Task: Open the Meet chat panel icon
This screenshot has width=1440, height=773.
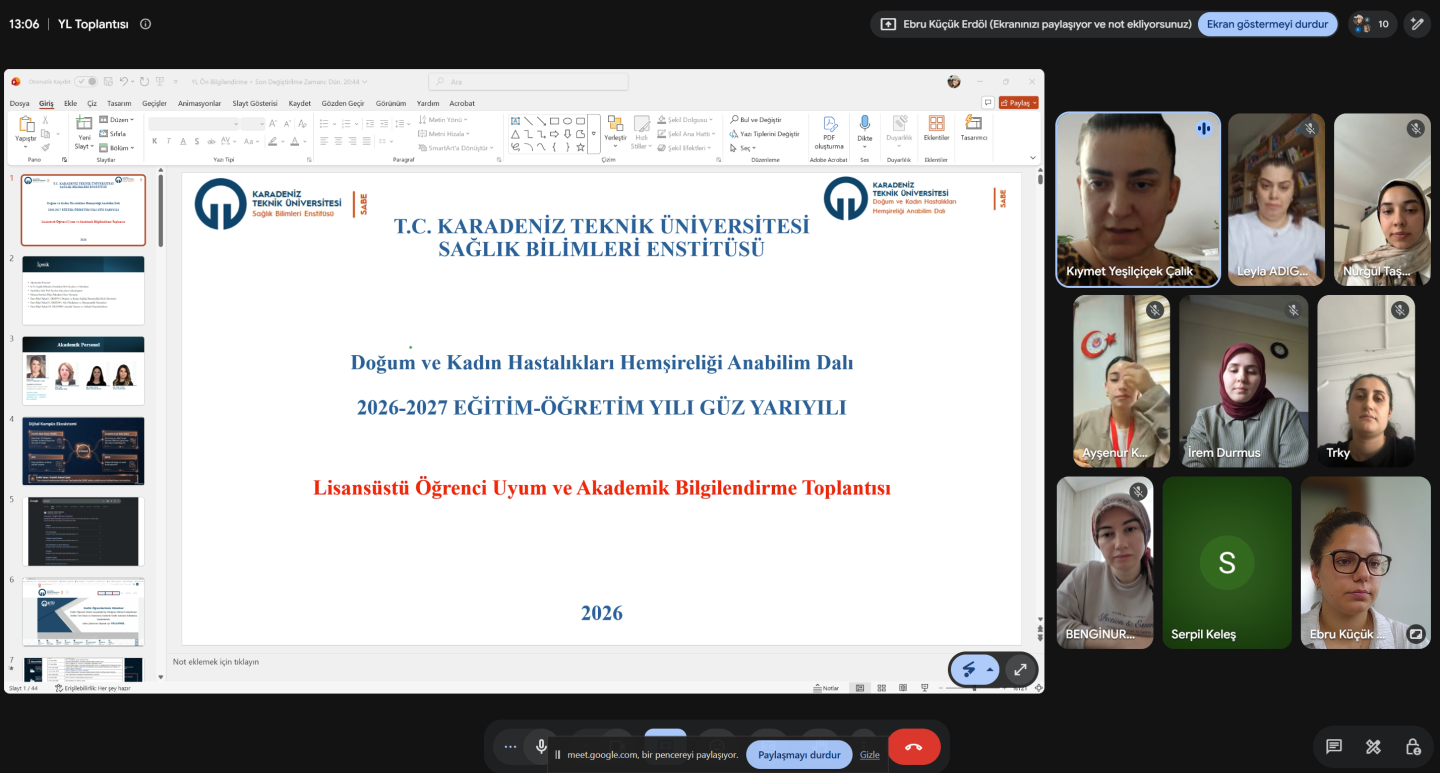Action: pos(1333,746)
